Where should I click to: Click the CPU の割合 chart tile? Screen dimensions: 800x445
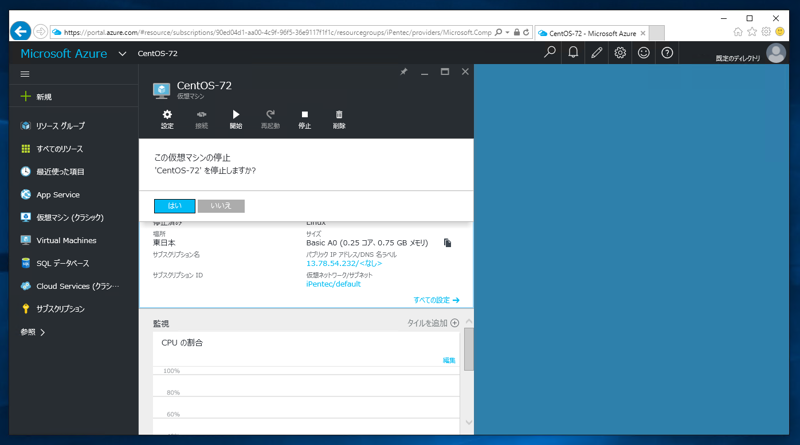306,383
